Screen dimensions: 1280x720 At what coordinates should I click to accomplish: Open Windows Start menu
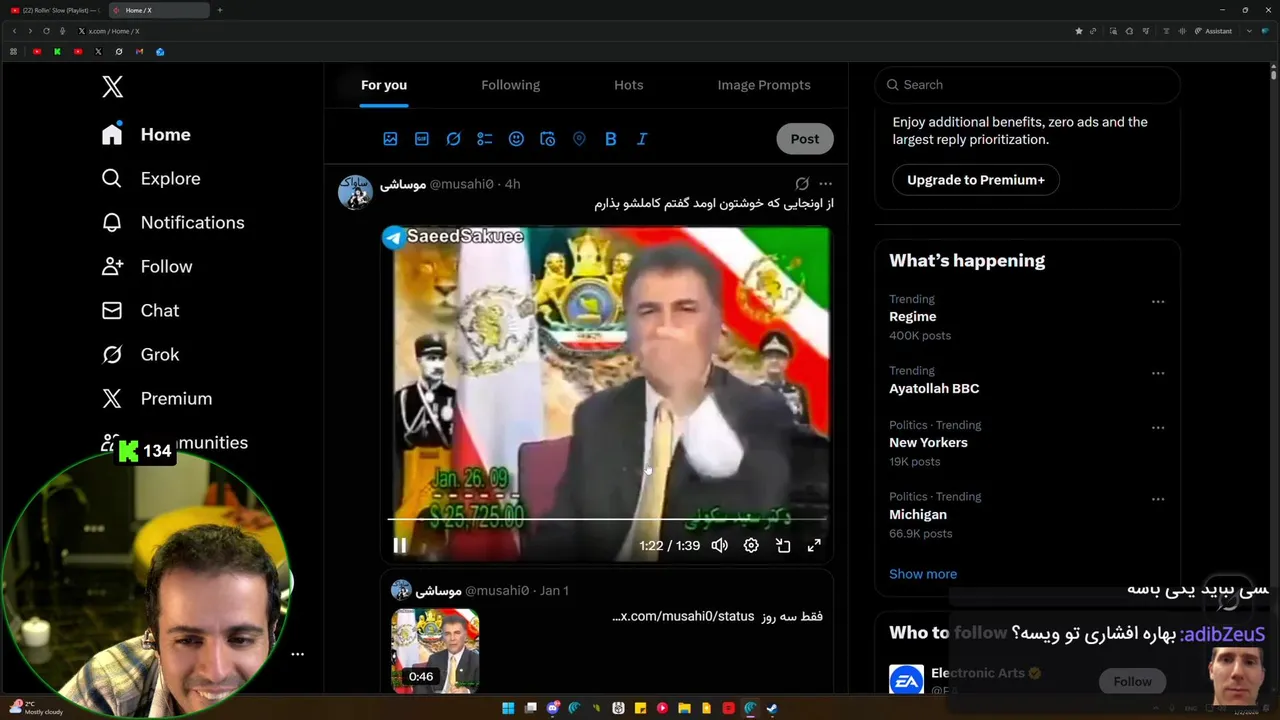[x=508, y=708]
